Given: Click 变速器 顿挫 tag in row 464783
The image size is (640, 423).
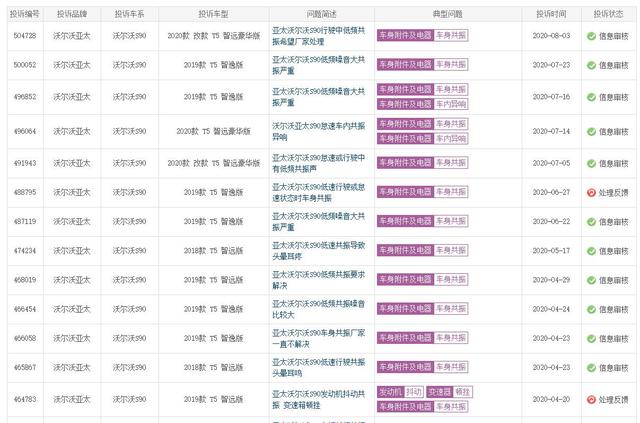Looking at the screenshot, I should (x=449, y=392).
